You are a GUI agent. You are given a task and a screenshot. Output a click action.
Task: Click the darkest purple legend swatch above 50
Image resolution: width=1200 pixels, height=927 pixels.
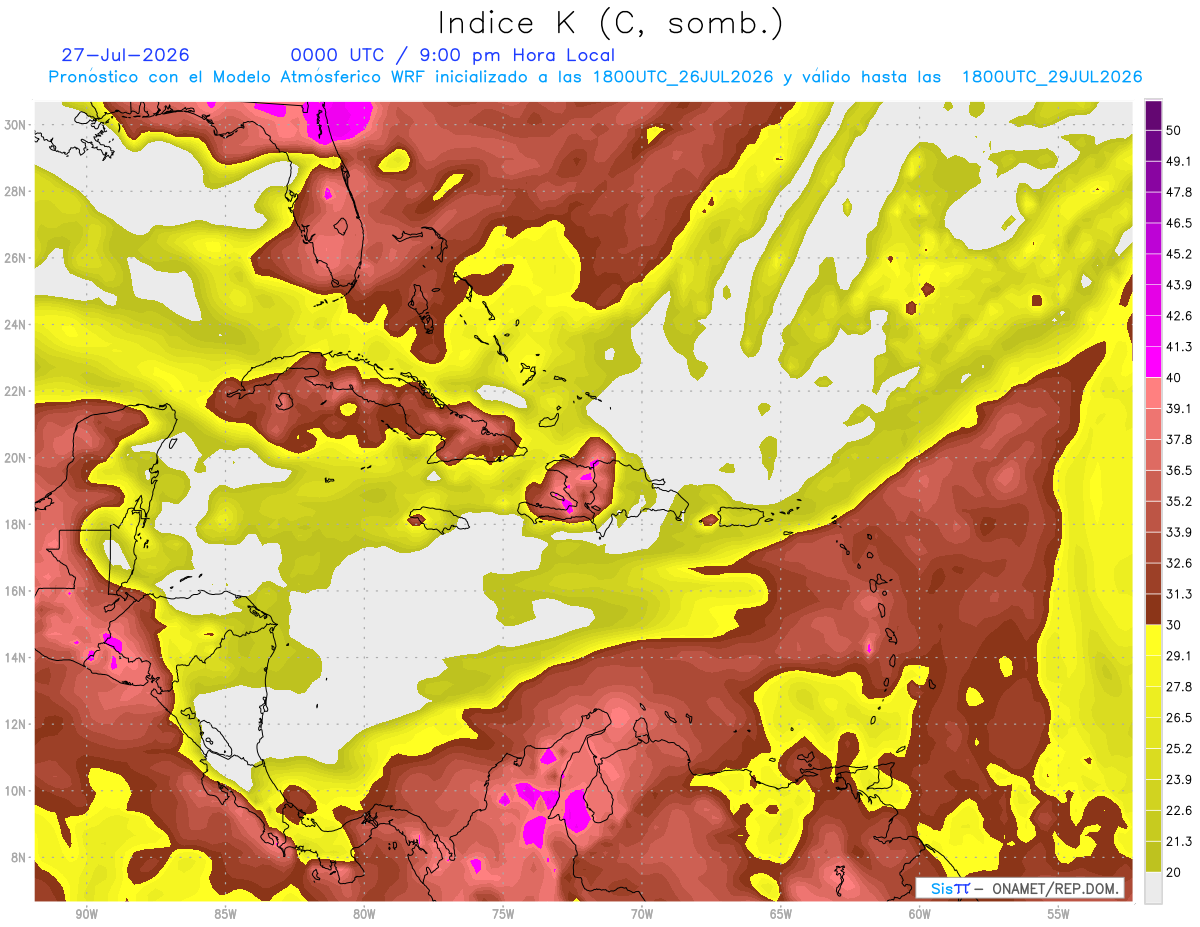(1153, 115)
